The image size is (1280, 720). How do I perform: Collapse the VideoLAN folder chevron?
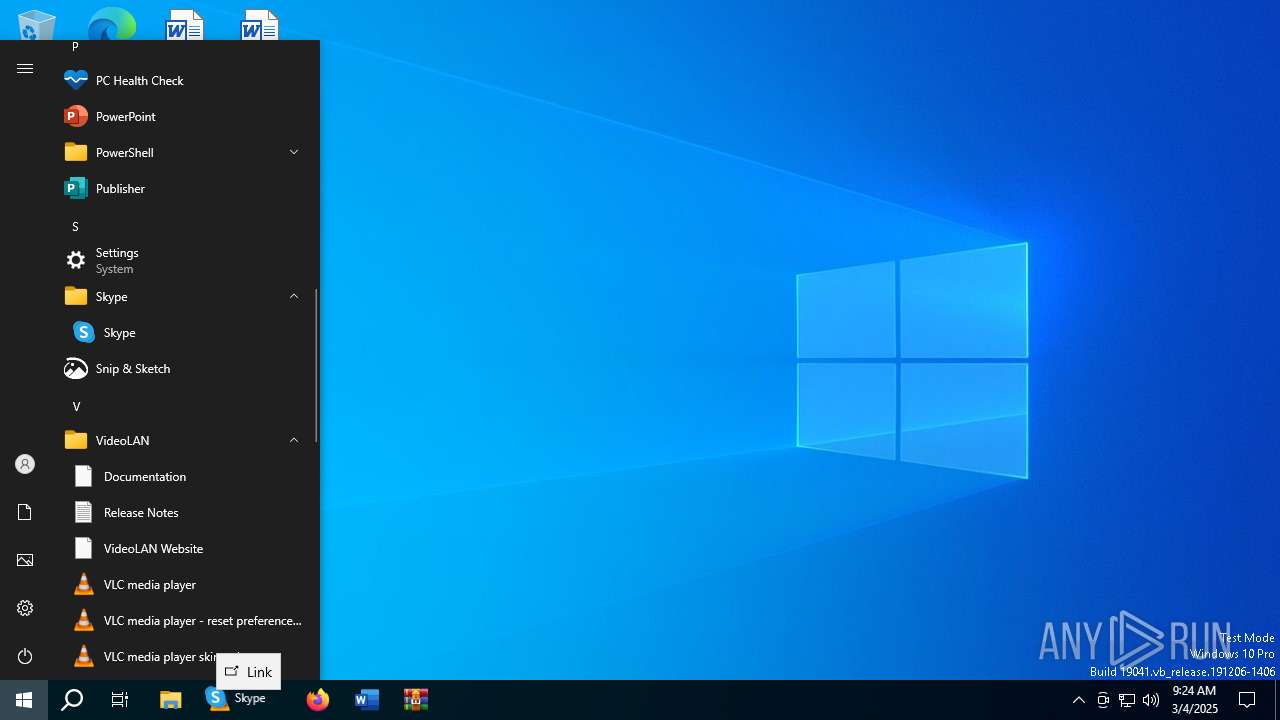point(294,440)
